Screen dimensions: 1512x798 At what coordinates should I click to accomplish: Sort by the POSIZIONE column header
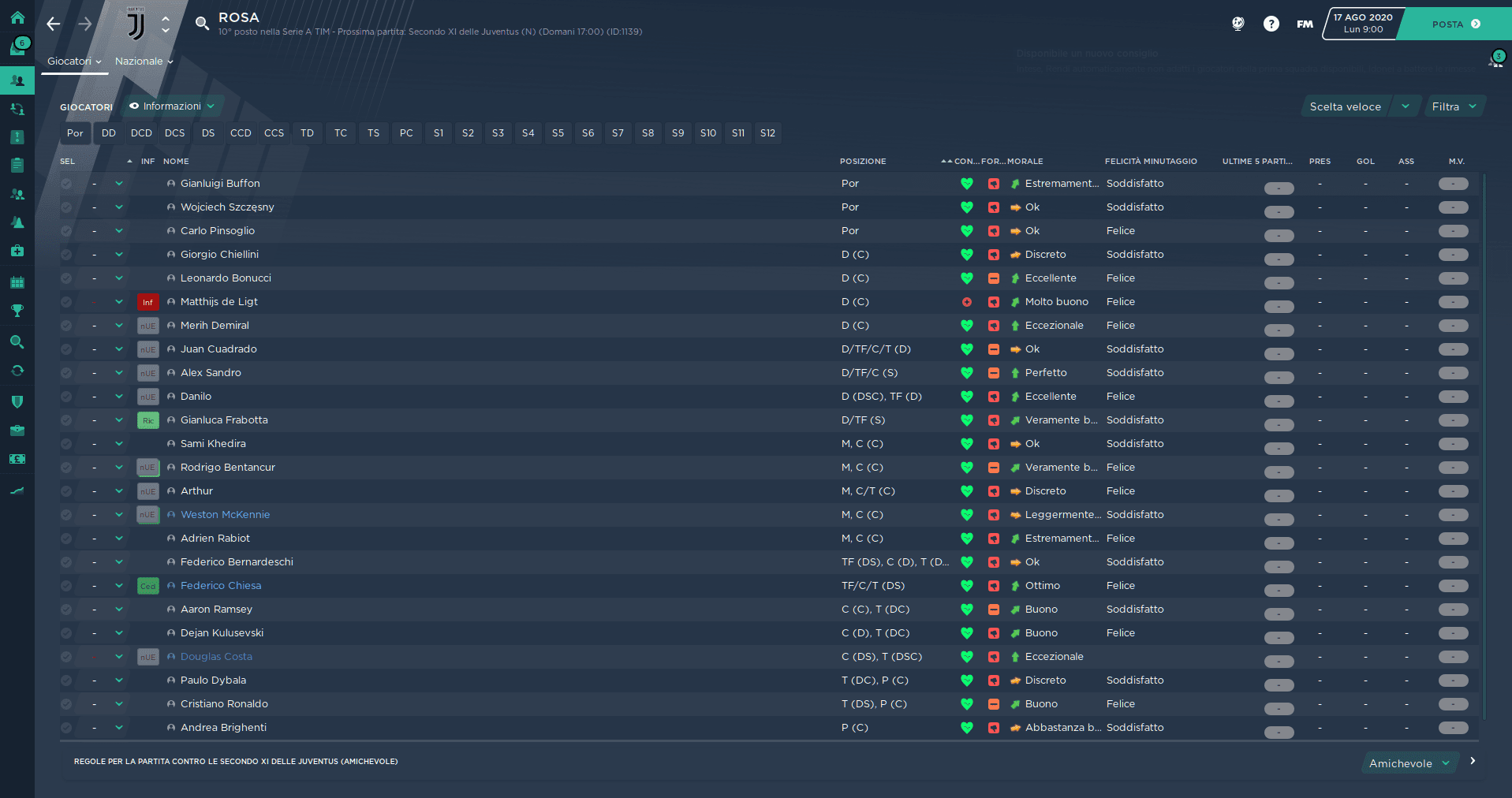point(863,162)
